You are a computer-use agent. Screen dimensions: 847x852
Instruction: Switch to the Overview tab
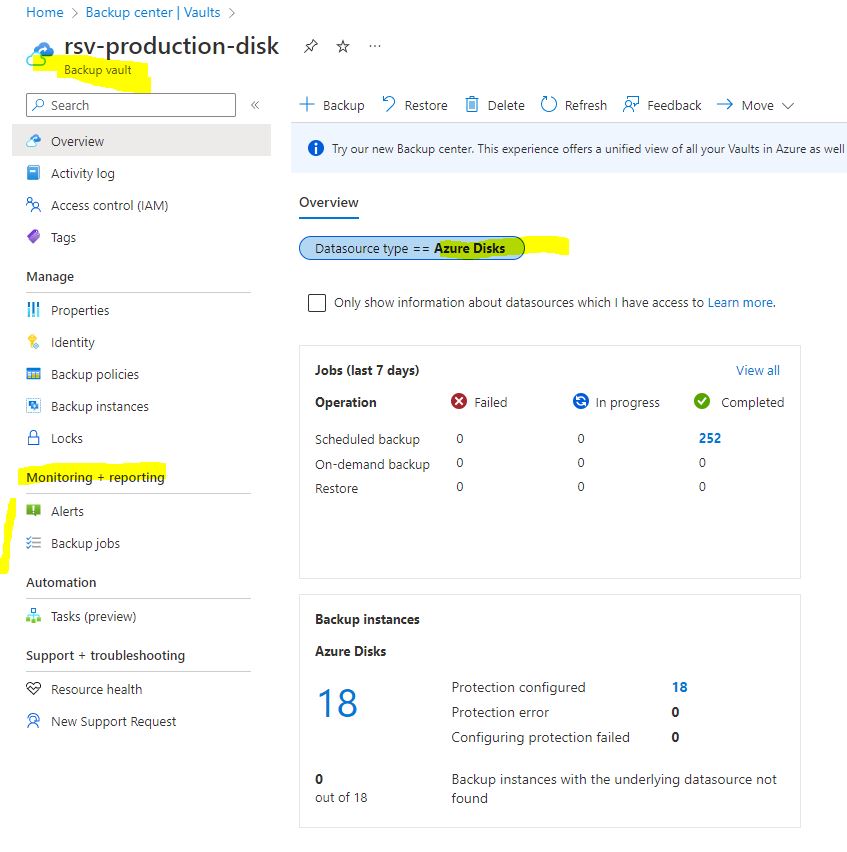click(328, 202)
